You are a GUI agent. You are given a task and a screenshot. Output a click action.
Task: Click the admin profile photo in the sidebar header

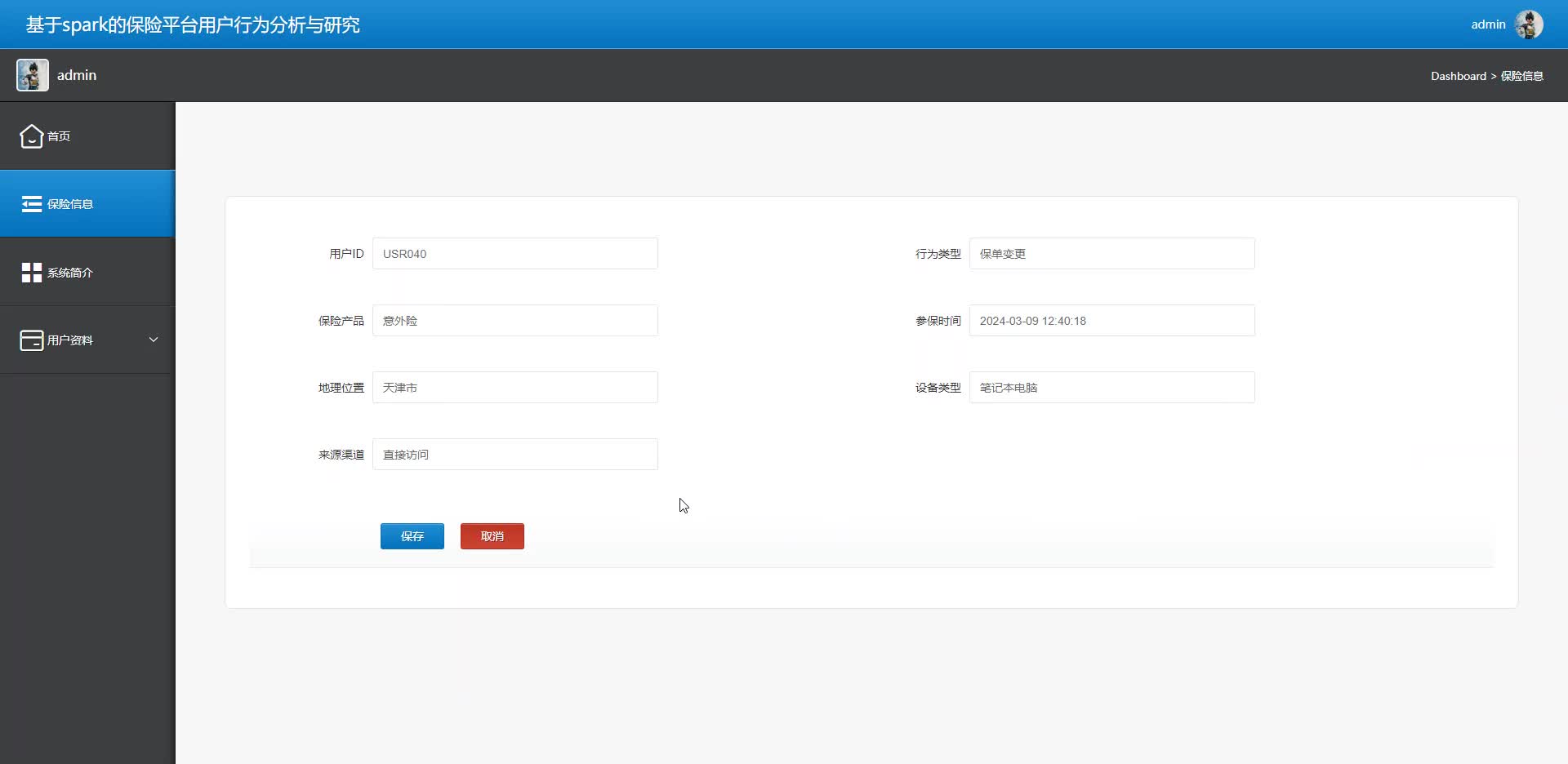[32, 74]
